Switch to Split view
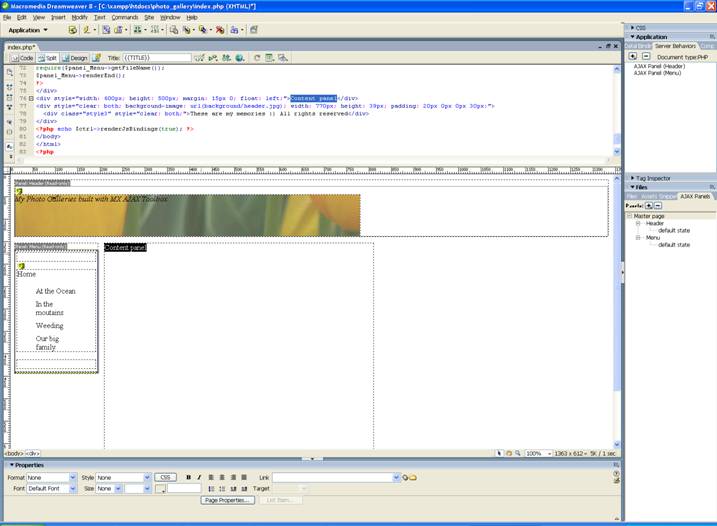Image resolution: width=717 pixels, height=526 pixels. coord(48,58)
